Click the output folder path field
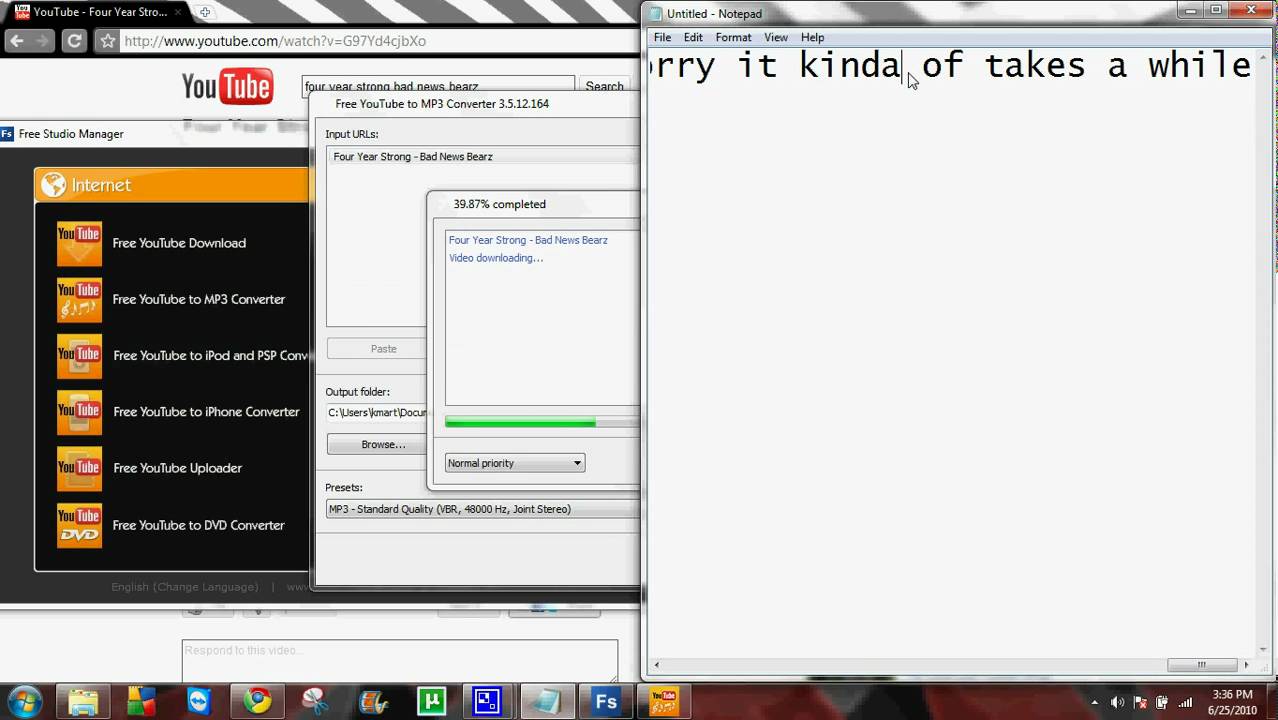1278x720 pixels. [x=377, y=412]
